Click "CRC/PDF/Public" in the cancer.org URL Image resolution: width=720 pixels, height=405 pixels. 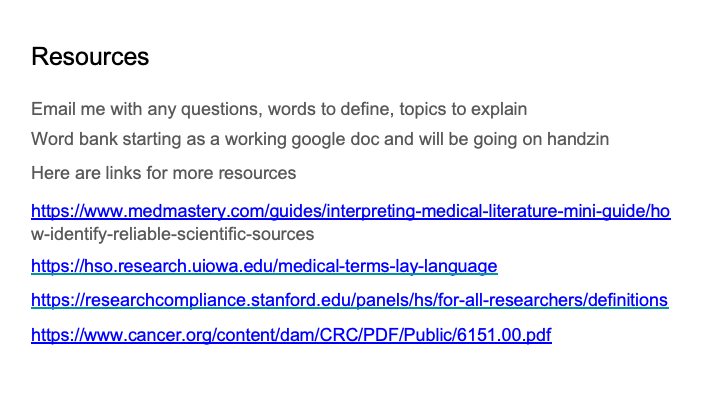pos(364,335)
